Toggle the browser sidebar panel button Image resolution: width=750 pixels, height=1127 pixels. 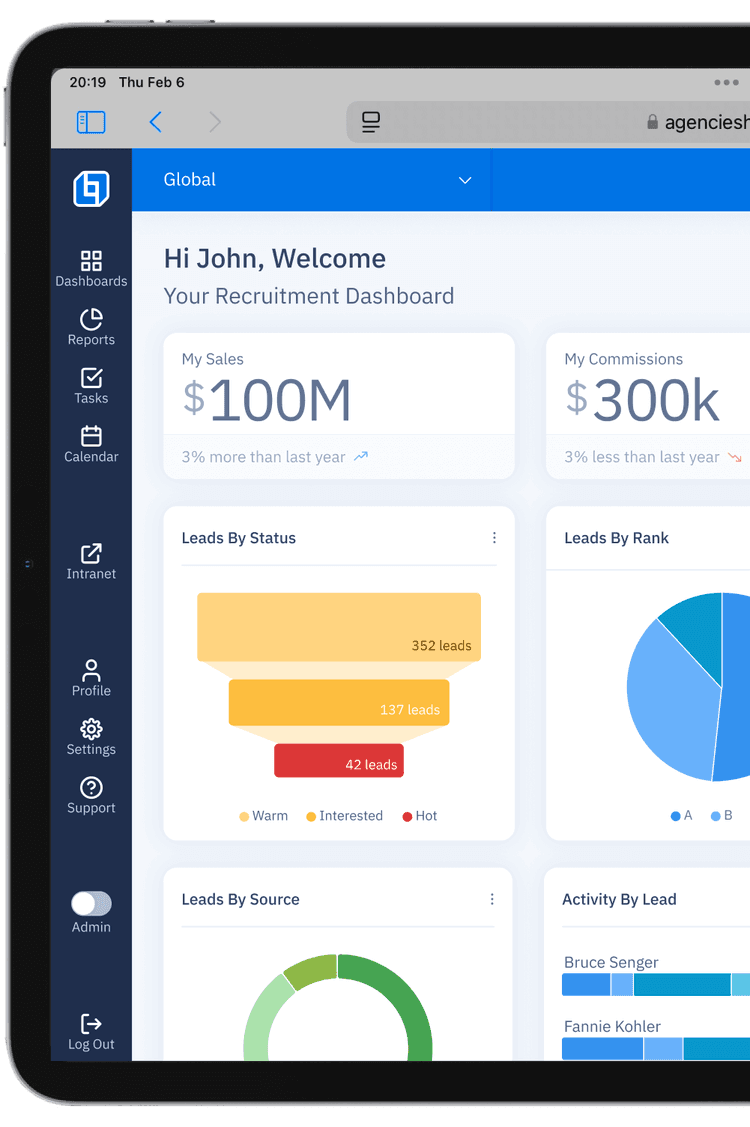pos(91,122)
